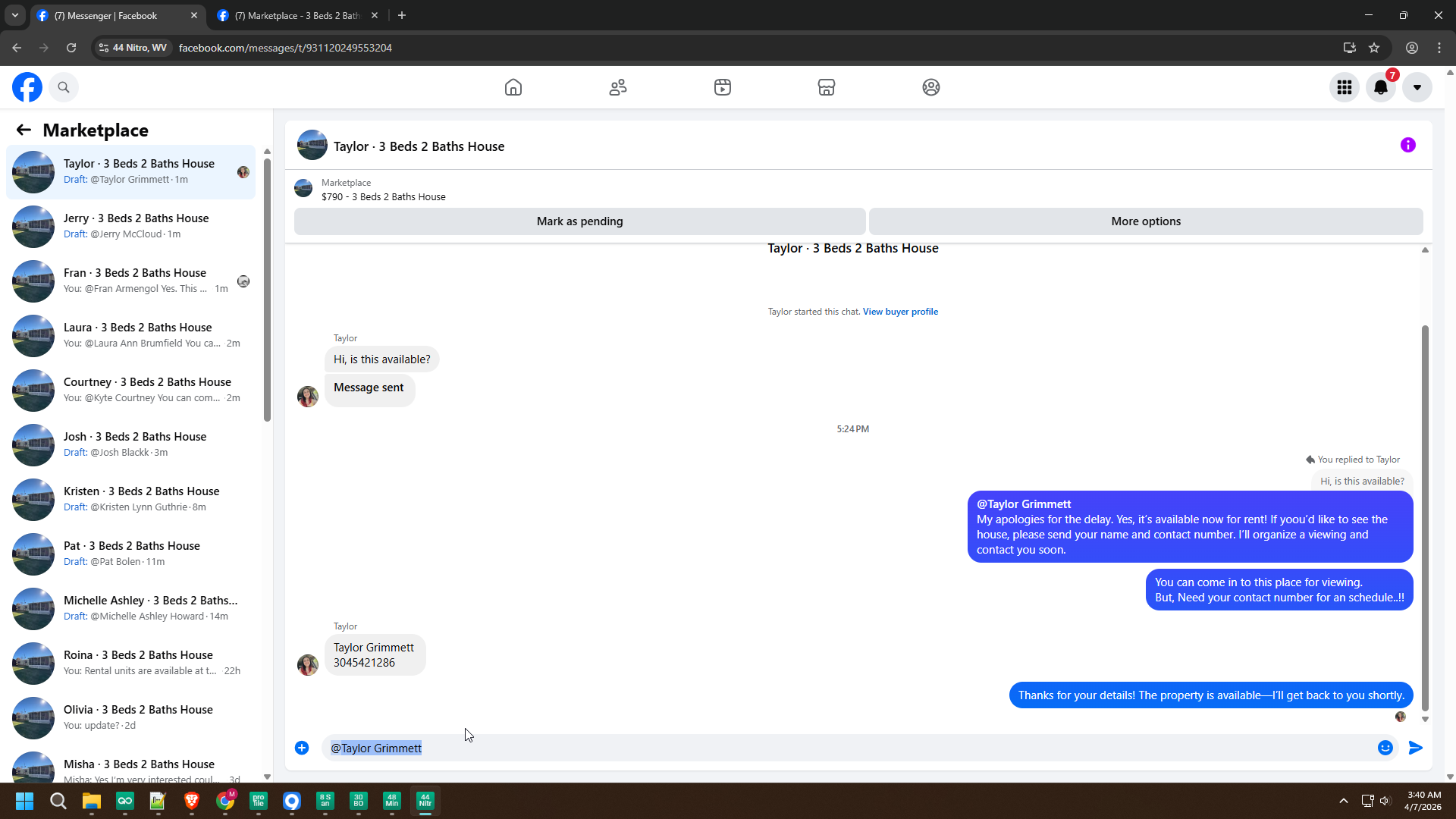Click Mark as pending button

[x=580, y=221]
